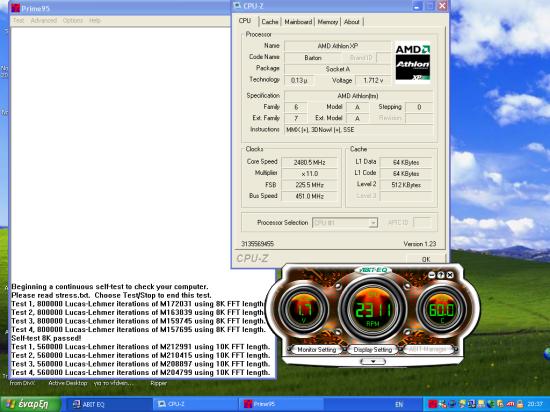The height and width of the screenshot is (412, 550).
Task: Click the Prime95 line mentioning M204799
Action: pos(141,372)
